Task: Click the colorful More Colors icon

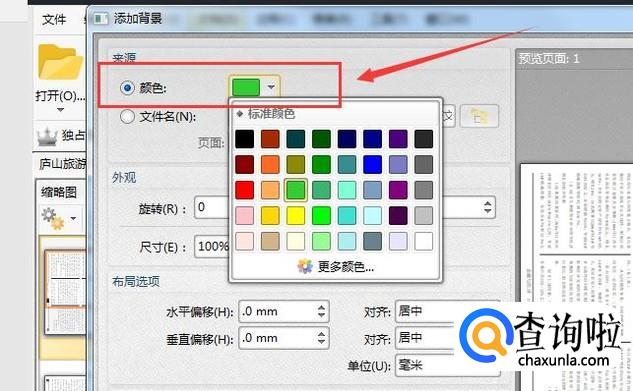Action: [305, 266]
